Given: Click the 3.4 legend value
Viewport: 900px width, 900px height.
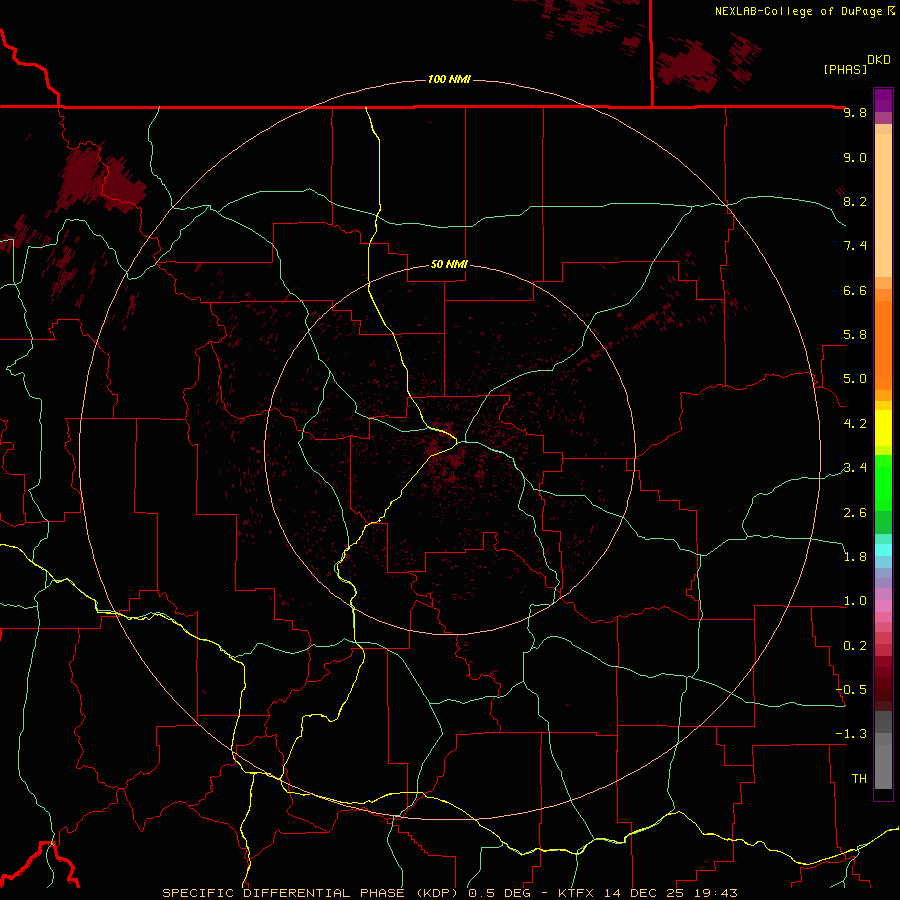Looking at the screenshot, I should pos(855,468).
